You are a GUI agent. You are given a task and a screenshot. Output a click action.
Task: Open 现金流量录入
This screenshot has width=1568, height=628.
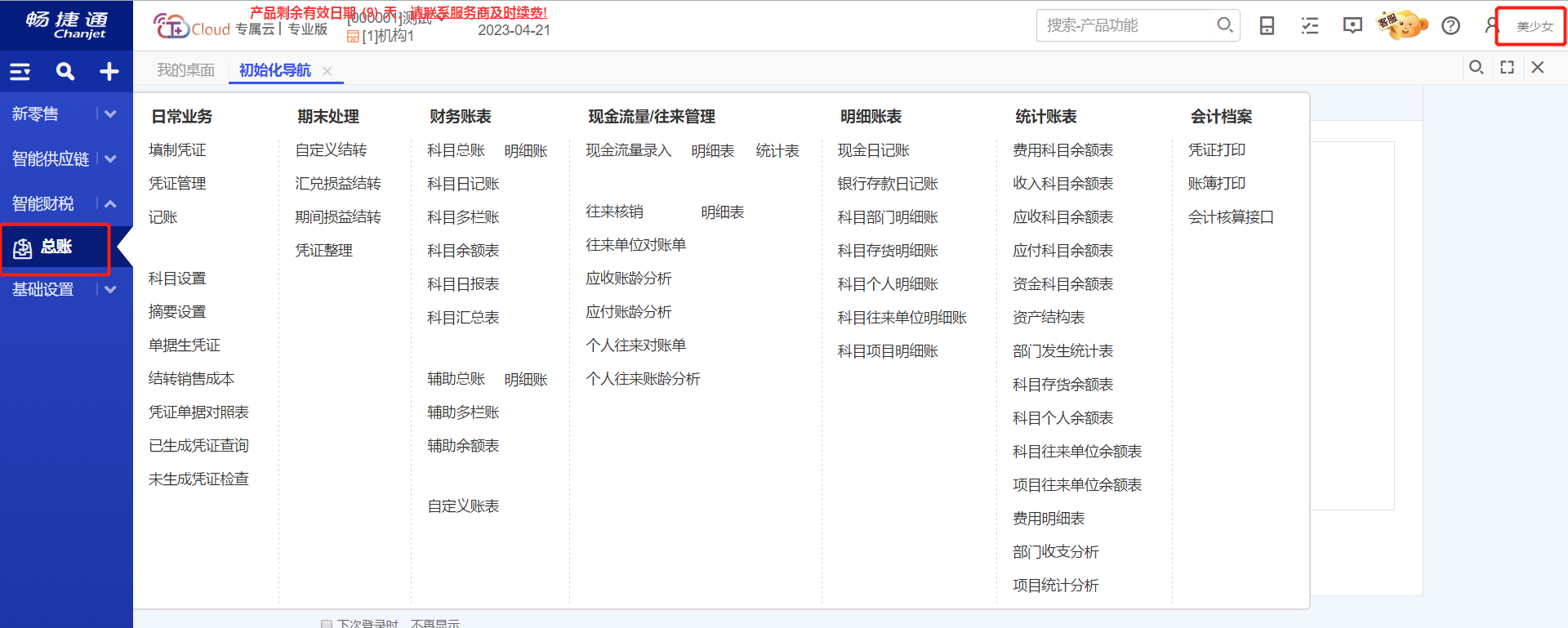629,151
